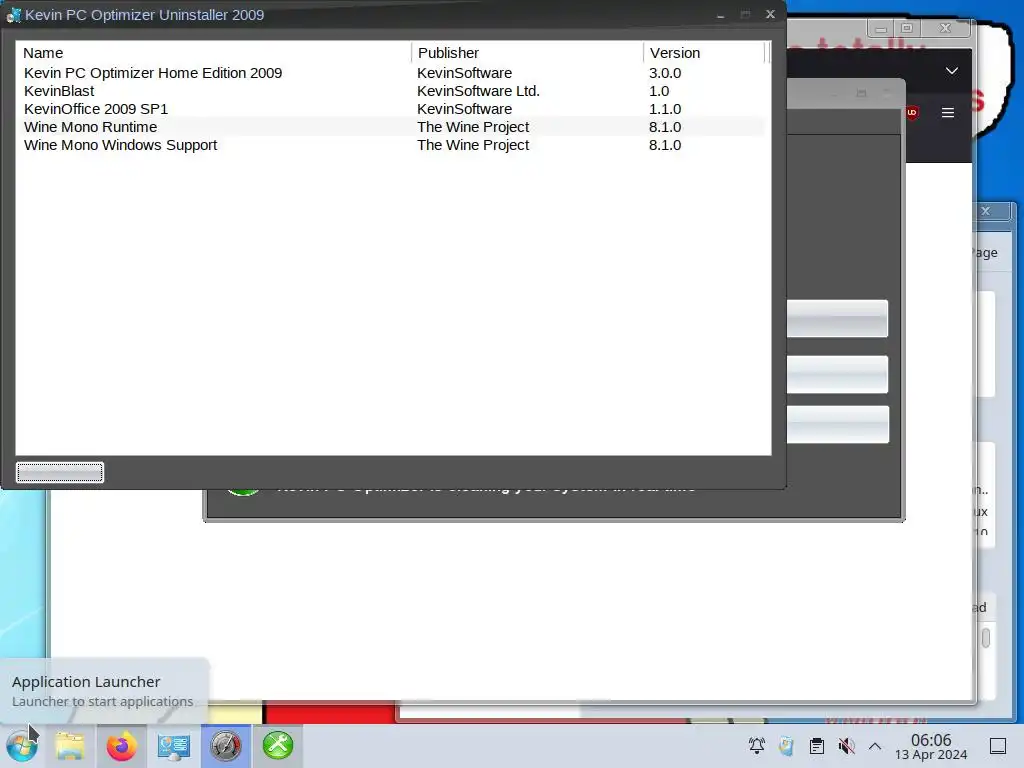Open the browser hamburger menu
Viewport: 1024px width, 768px height.
948,112
